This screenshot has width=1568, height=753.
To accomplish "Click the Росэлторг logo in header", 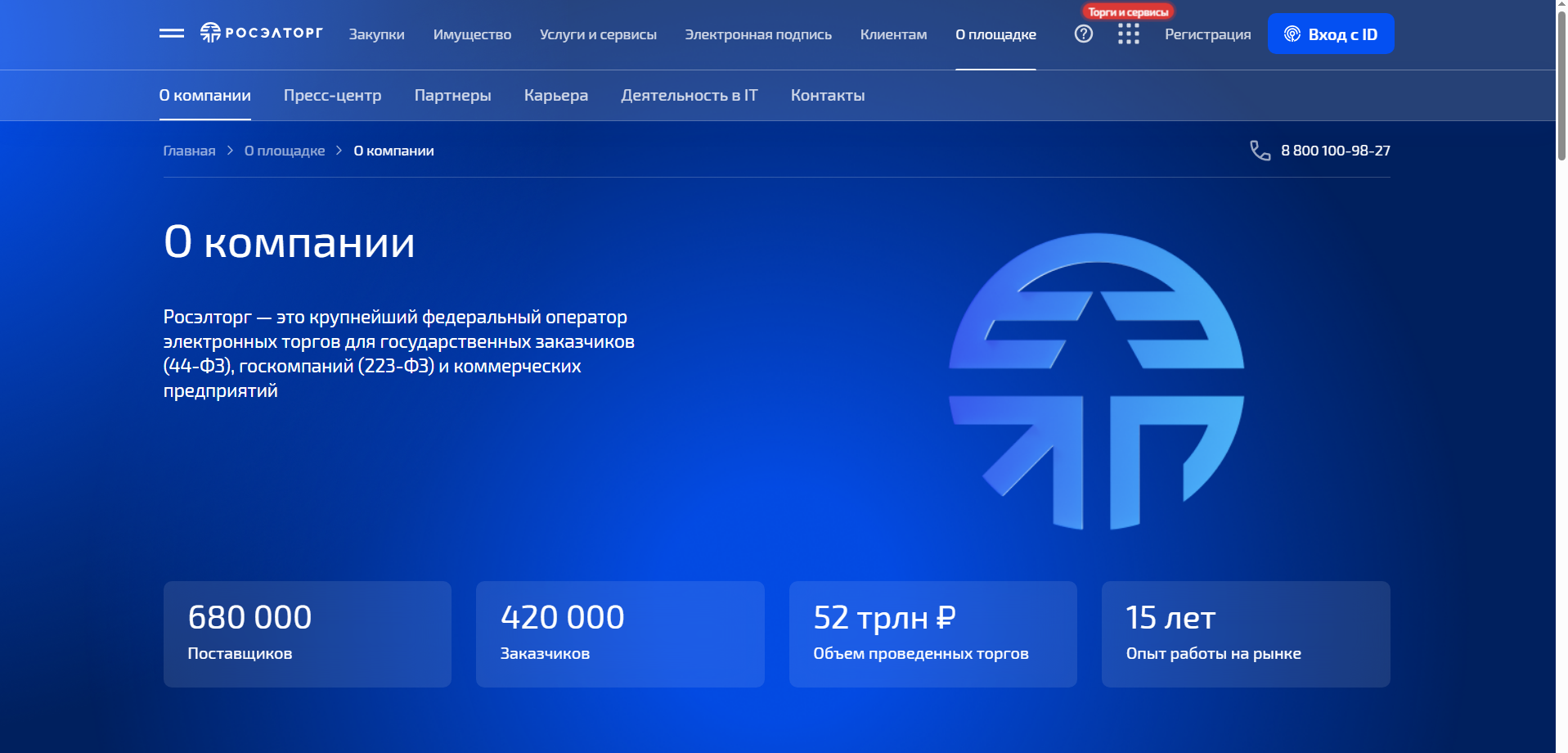I will pyautogui.click(x=262, y=33).
